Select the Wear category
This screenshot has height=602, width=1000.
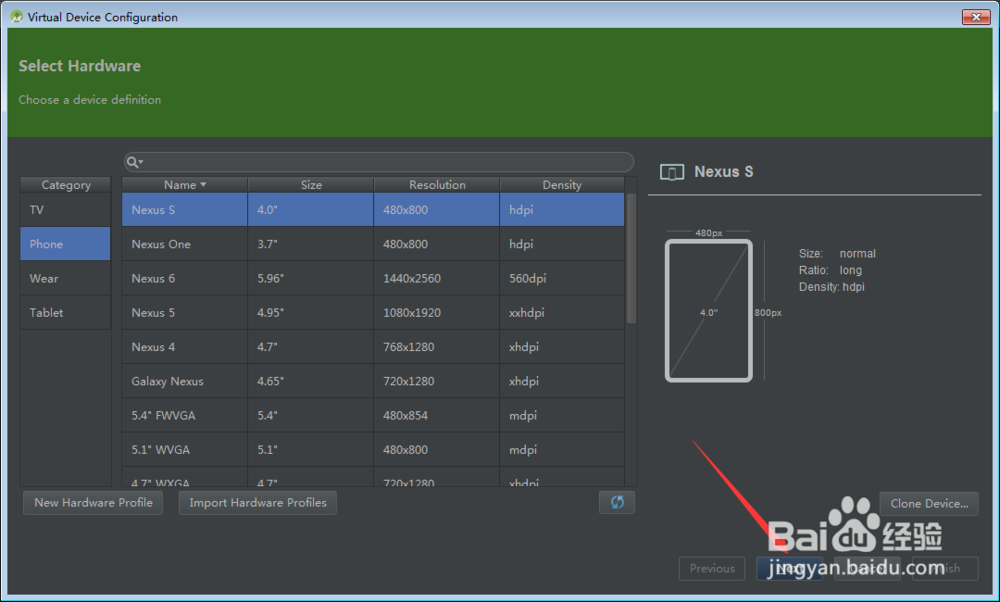[65, 278]
